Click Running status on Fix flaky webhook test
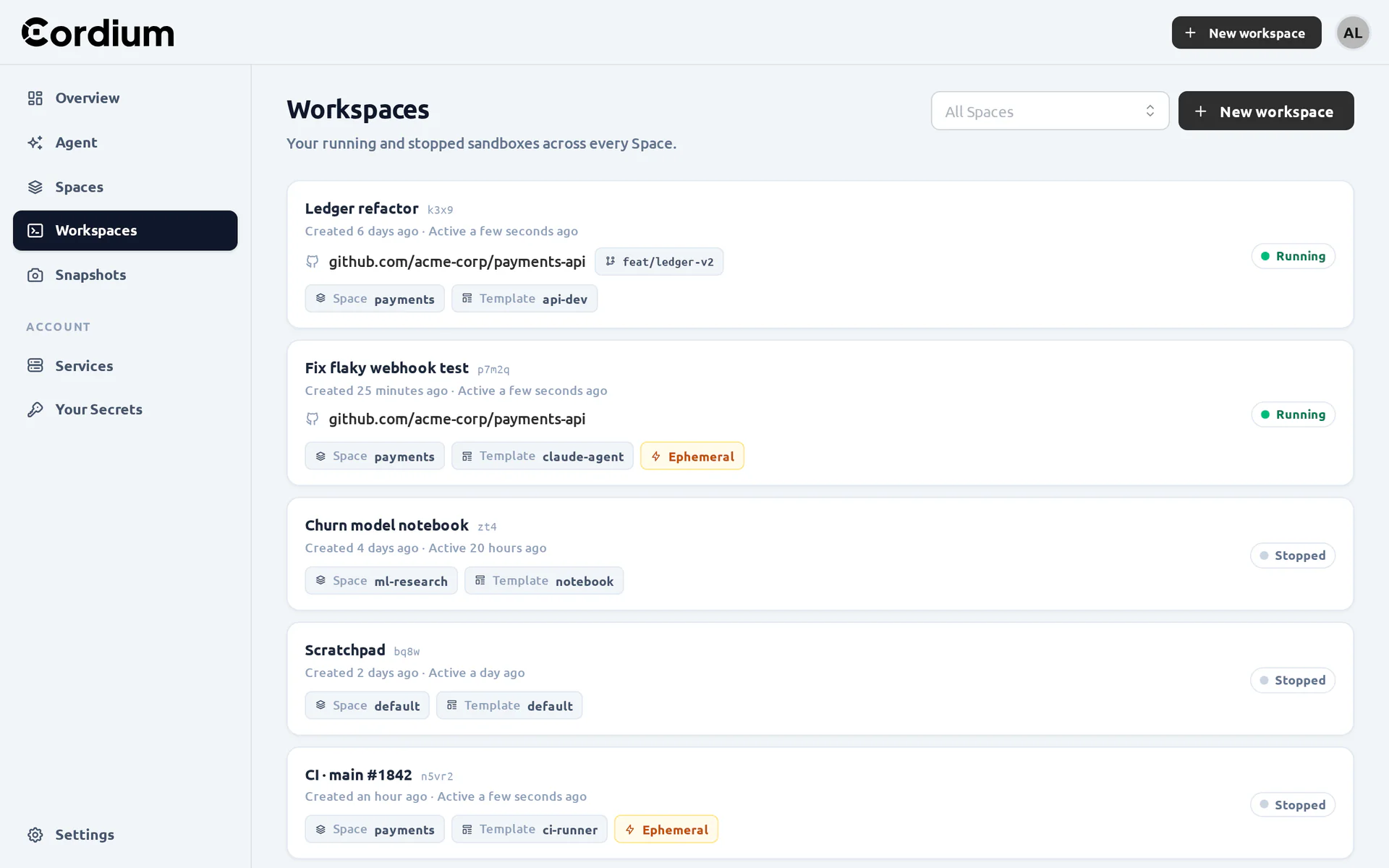This screenshot has width=1389, height=868. [x=1293, y=414]
